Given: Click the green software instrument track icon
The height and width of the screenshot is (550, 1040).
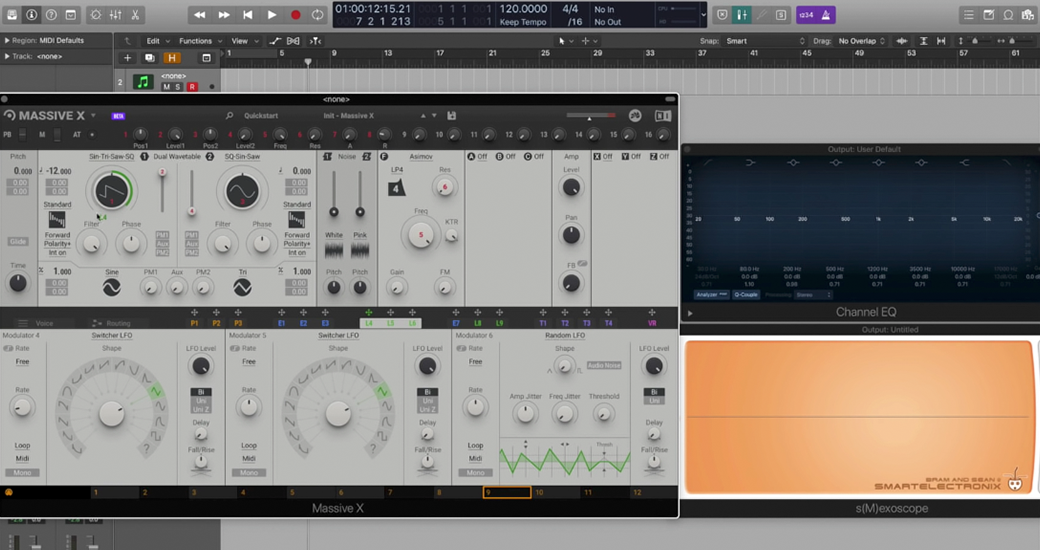Looking at the screenshot, I should coord(143,82).
